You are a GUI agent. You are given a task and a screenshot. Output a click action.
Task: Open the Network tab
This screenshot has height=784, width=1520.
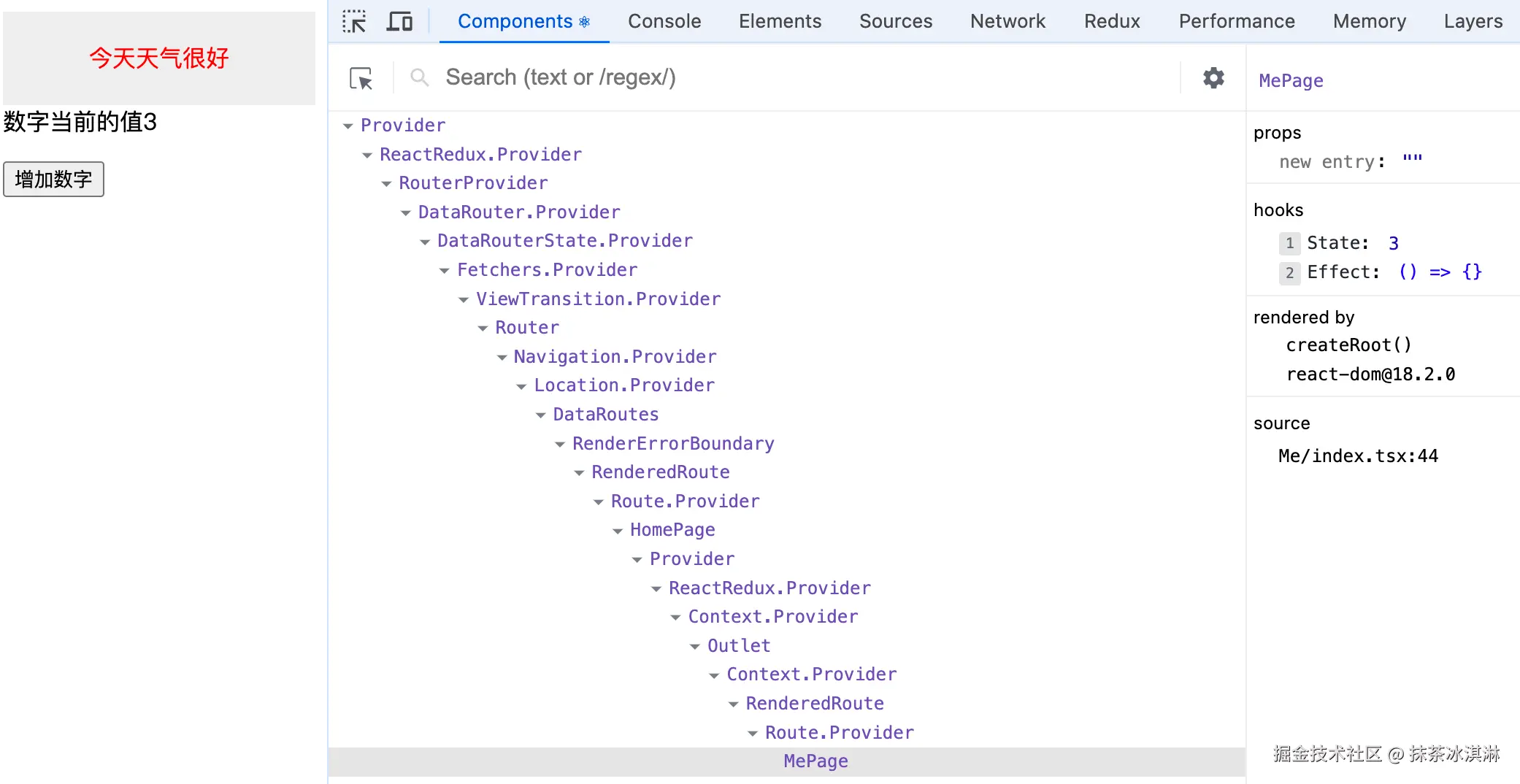[1007, 21]
